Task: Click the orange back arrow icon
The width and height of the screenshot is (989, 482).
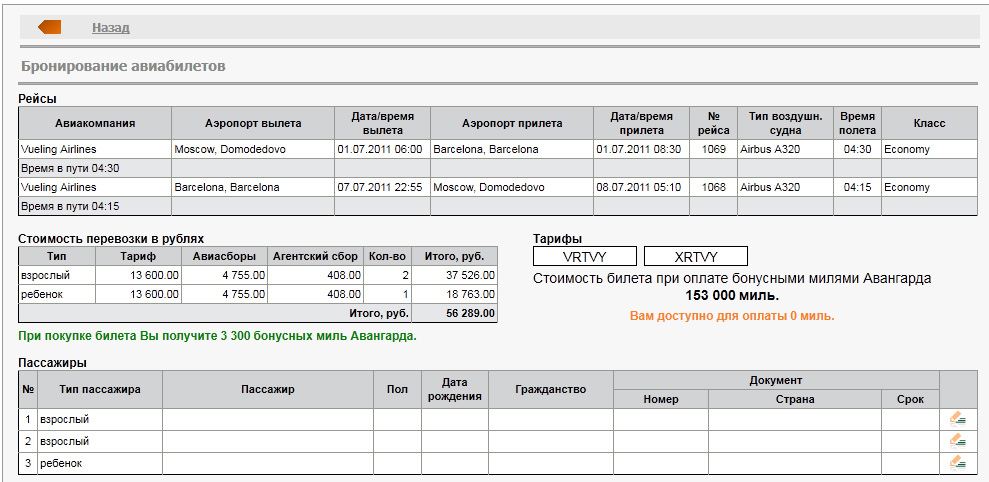Action: click(x=49, y=27)
